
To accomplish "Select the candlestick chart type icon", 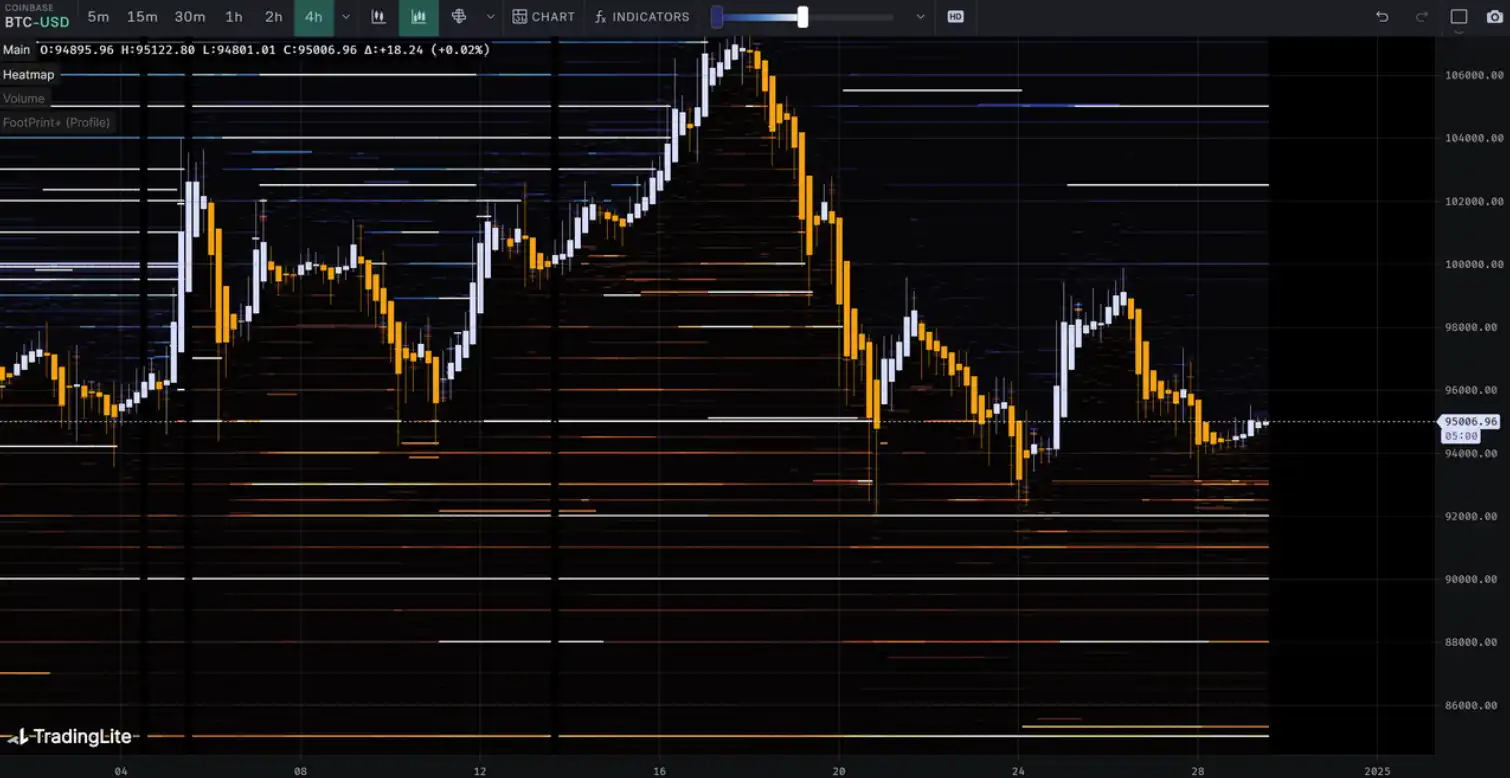I will click(x=378, y=17).
